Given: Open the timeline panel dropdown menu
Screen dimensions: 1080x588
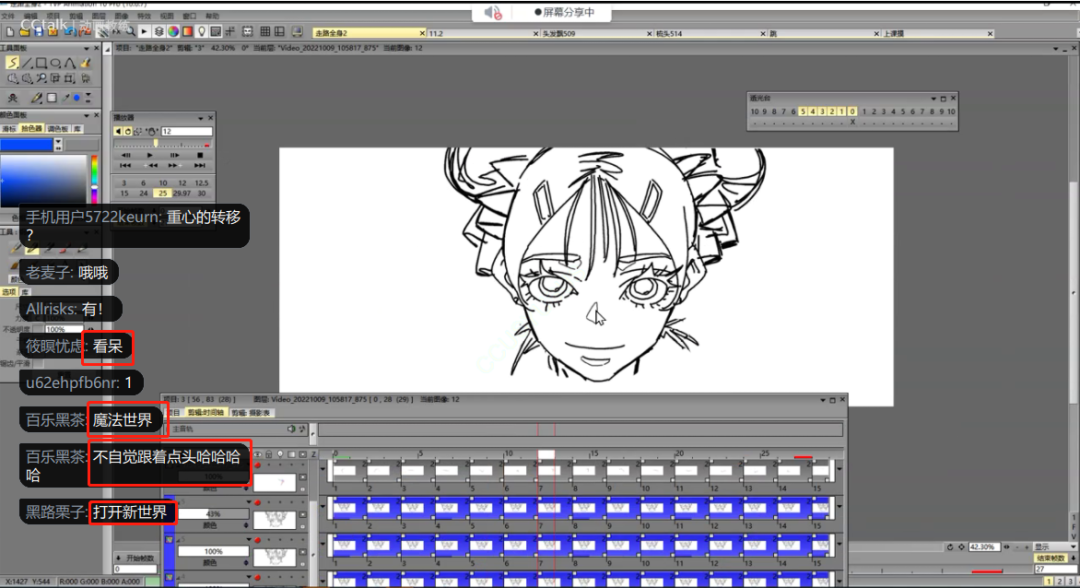Looking at the screenshot, I should (822, 399).
